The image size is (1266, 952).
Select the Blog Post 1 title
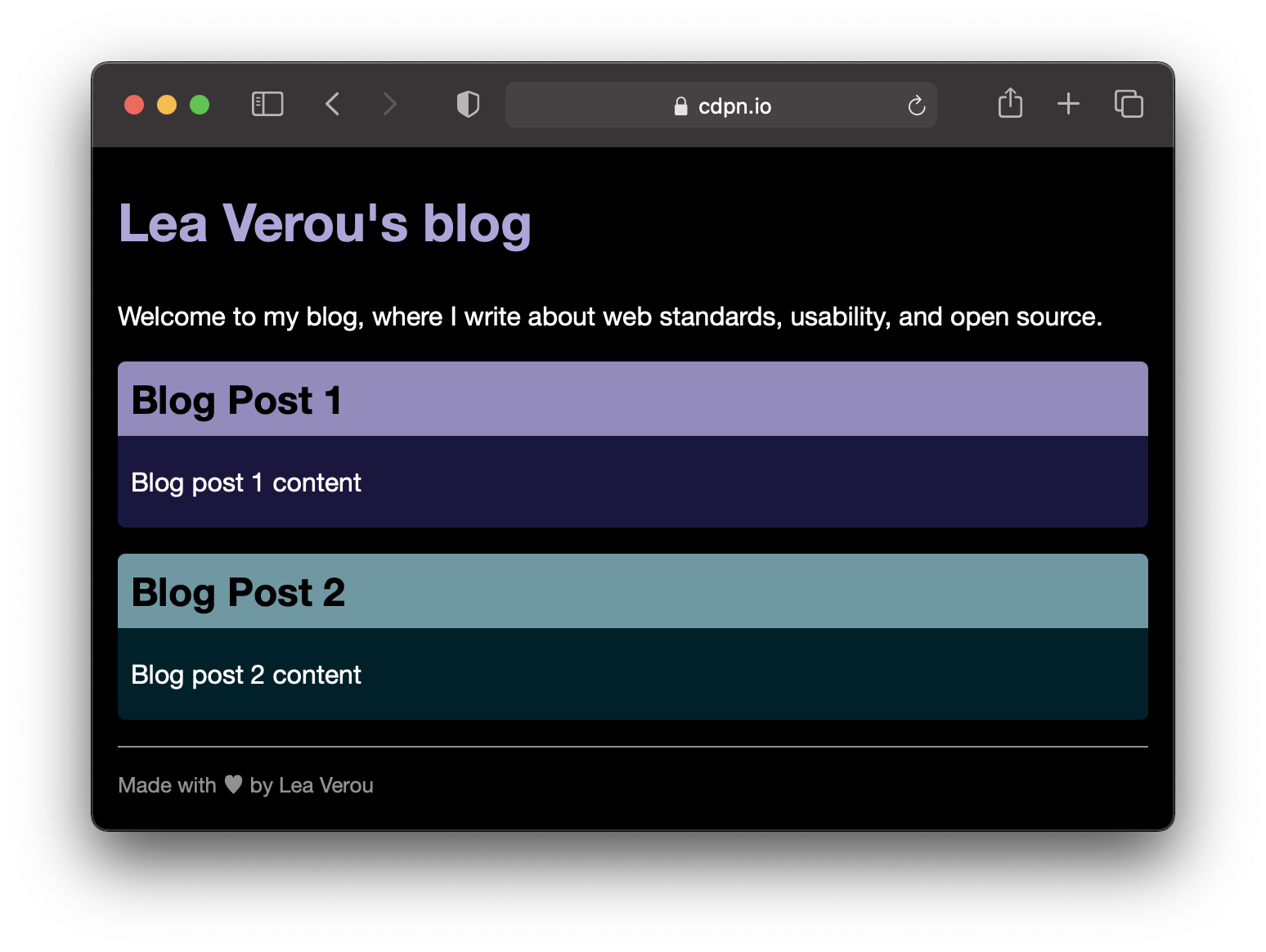coord(236,401)
